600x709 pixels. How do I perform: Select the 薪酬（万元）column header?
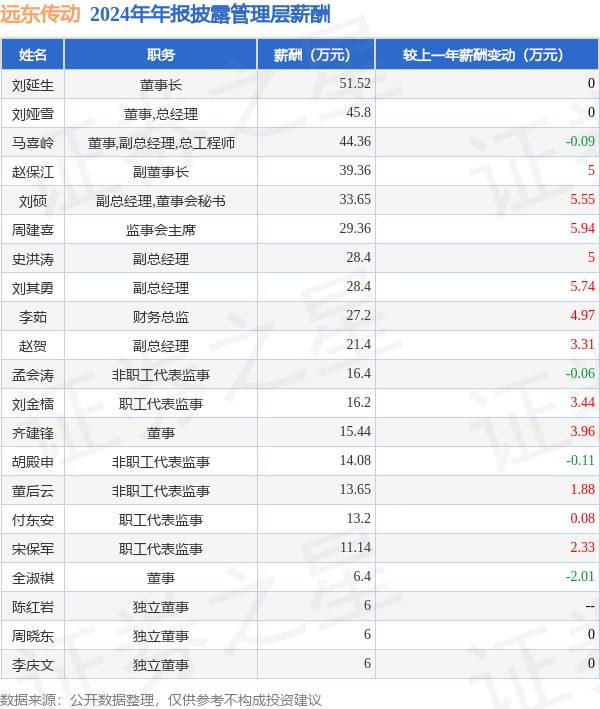316,55
